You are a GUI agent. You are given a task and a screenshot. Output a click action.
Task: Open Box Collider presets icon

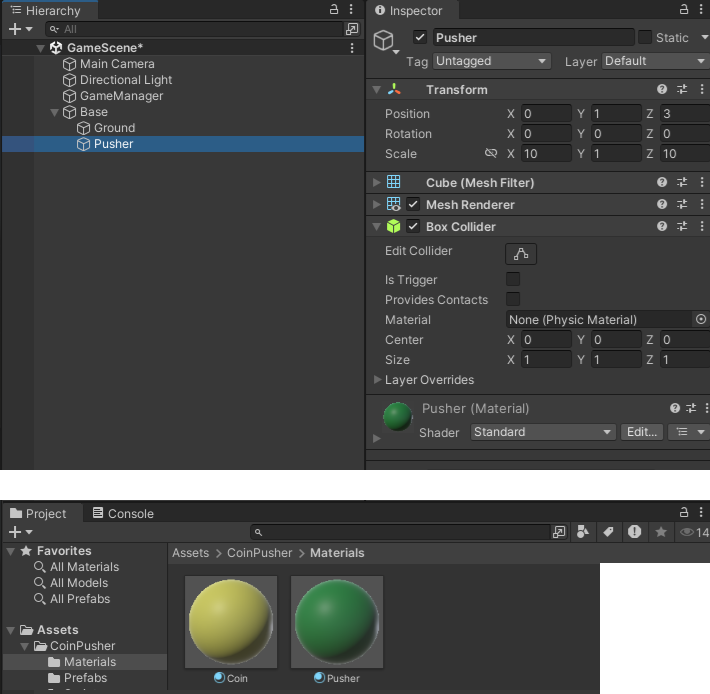click(x=682, y=227)
